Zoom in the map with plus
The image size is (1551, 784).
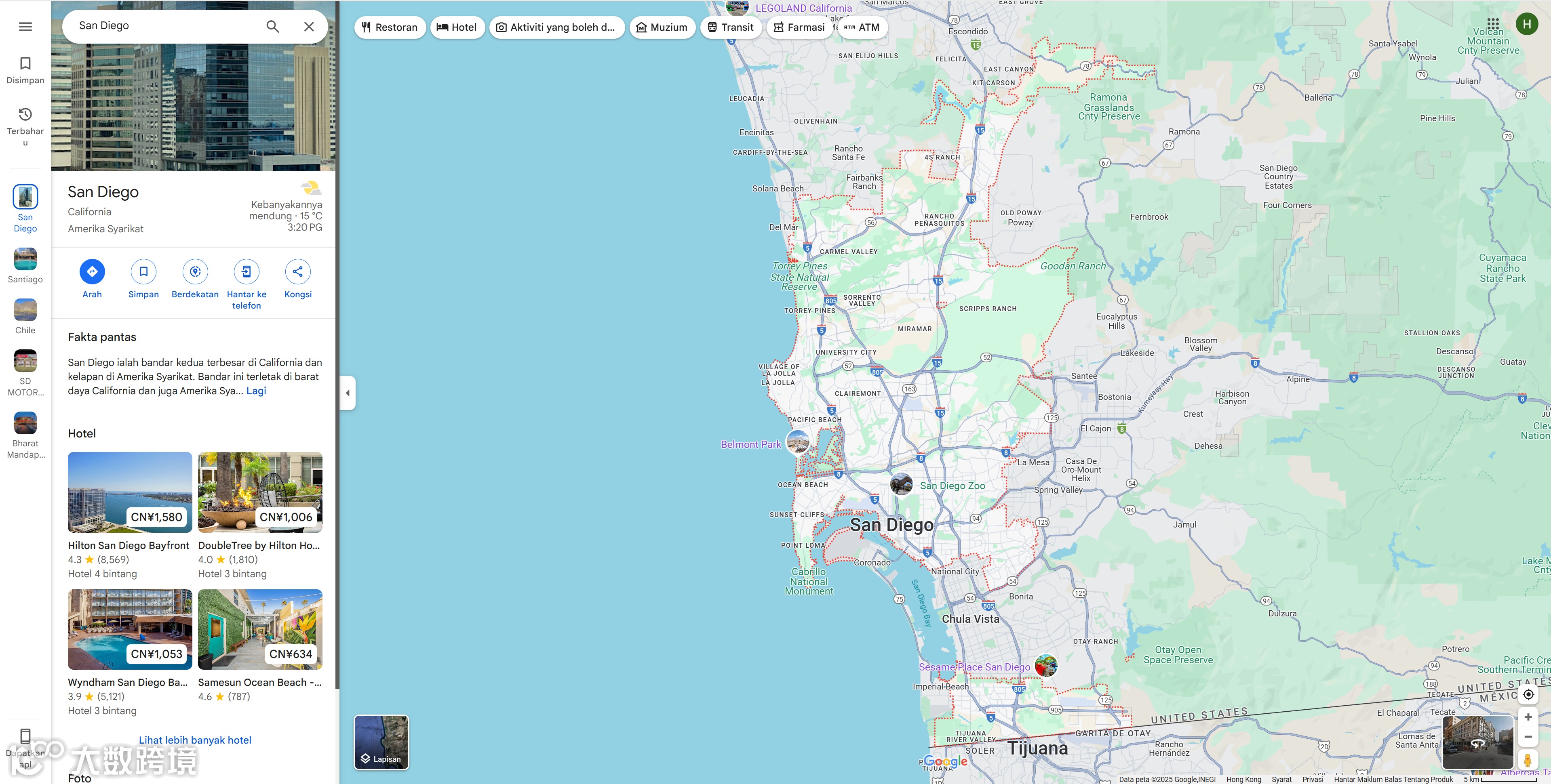pyautogui.click(x=1528, y=717)
